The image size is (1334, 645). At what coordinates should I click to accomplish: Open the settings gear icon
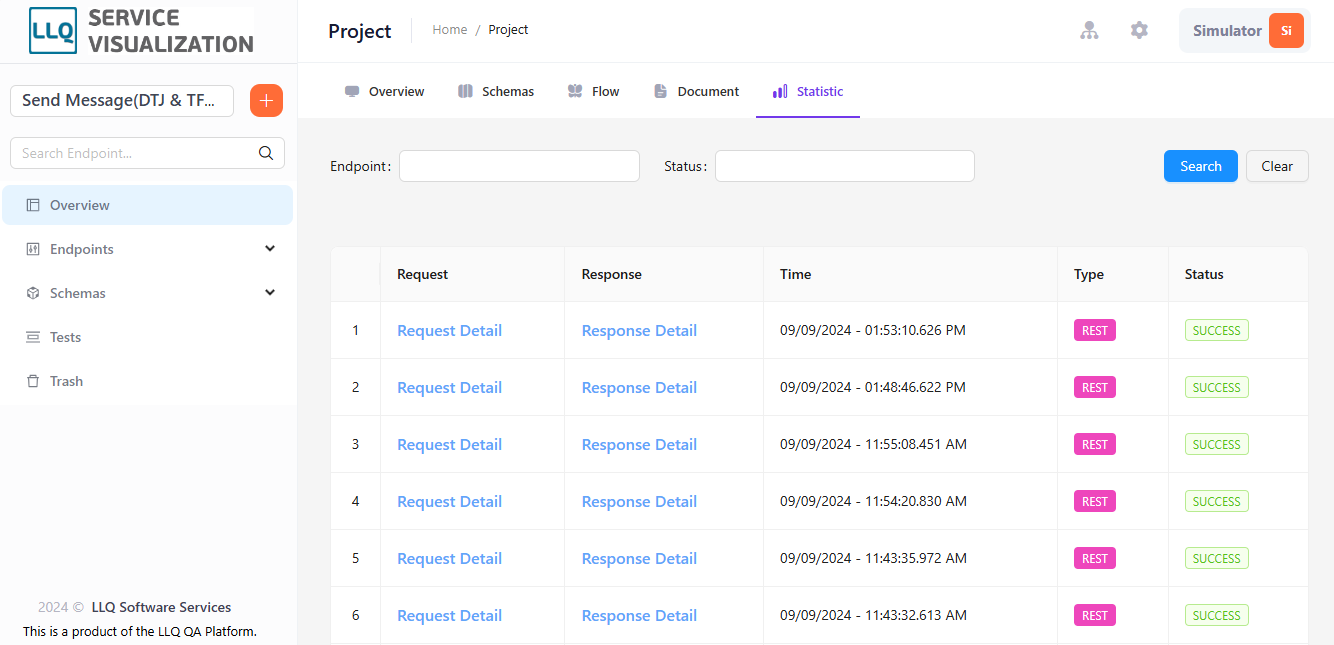(1139, 31)
